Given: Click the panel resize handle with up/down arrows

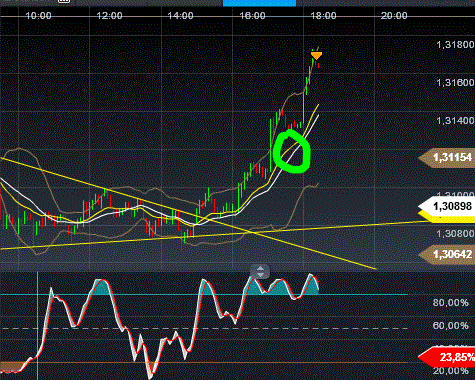Looking at the screenshot, I should pos(260,272).
